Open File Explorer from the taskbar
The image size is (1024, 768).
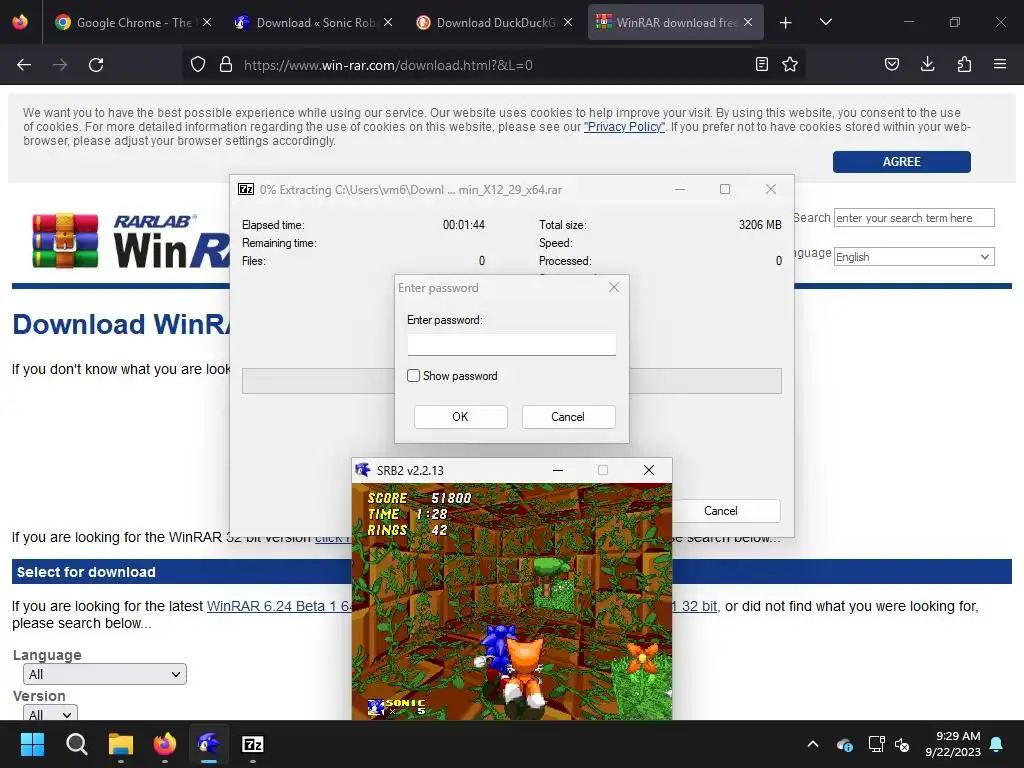click(121, 744)
